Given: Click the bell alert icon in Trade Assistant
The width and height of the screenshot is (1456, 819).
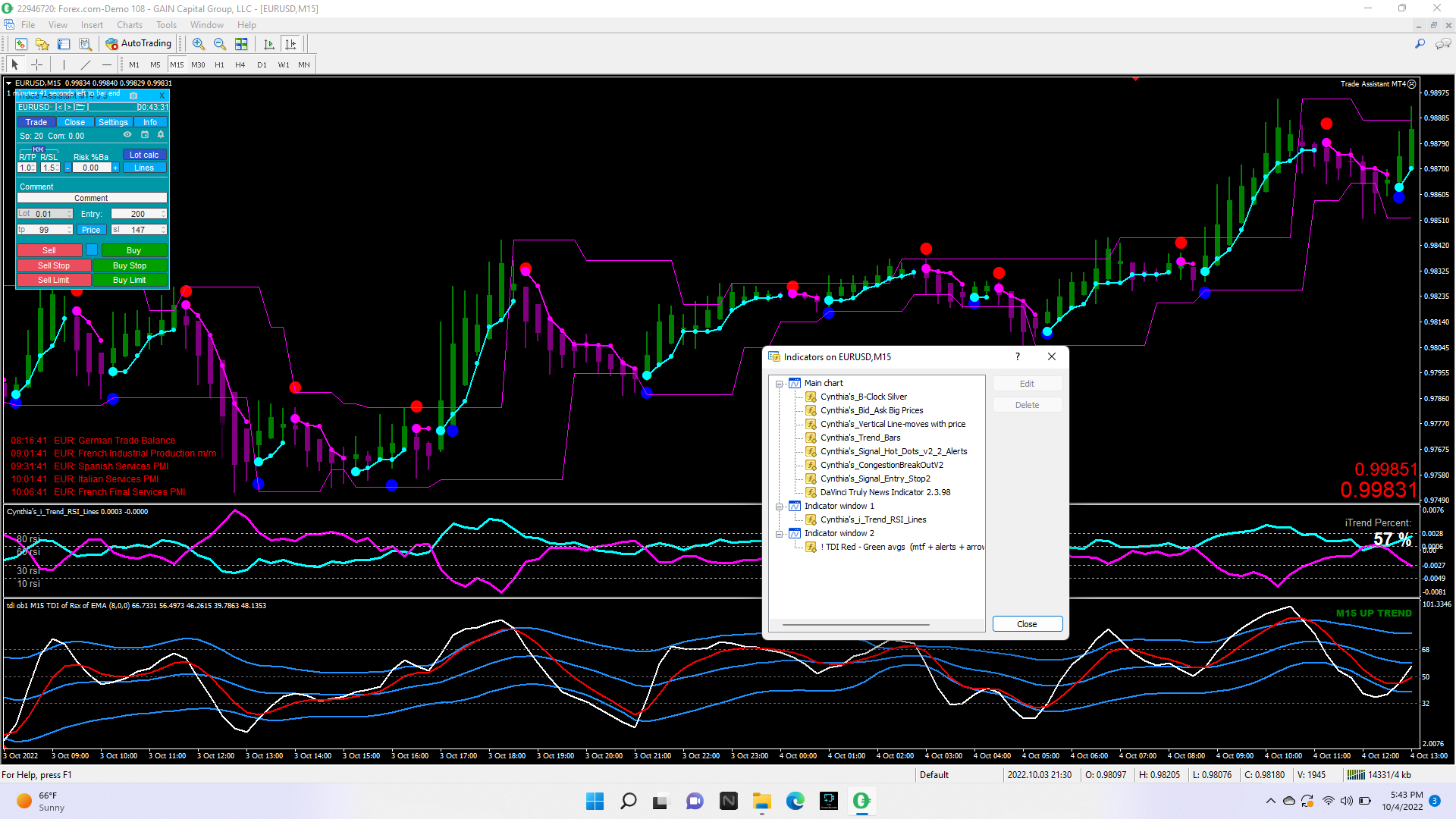Looking at the screenshot, I should (161, 135).
